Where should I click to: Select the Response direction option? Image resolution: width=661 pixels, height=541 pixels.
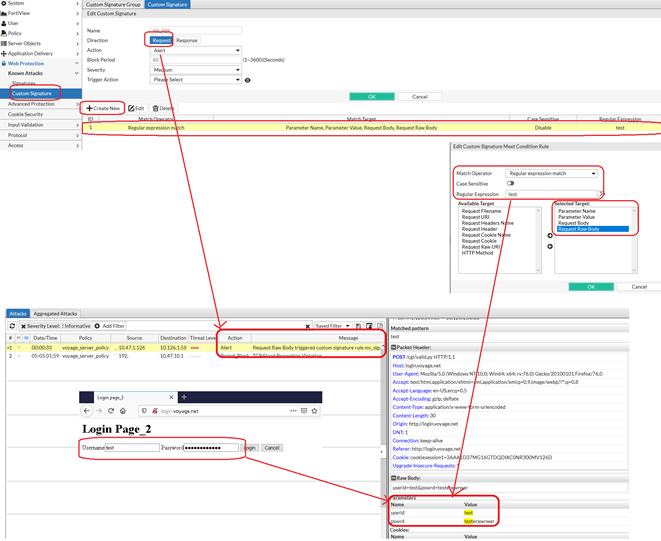(187, 40)
